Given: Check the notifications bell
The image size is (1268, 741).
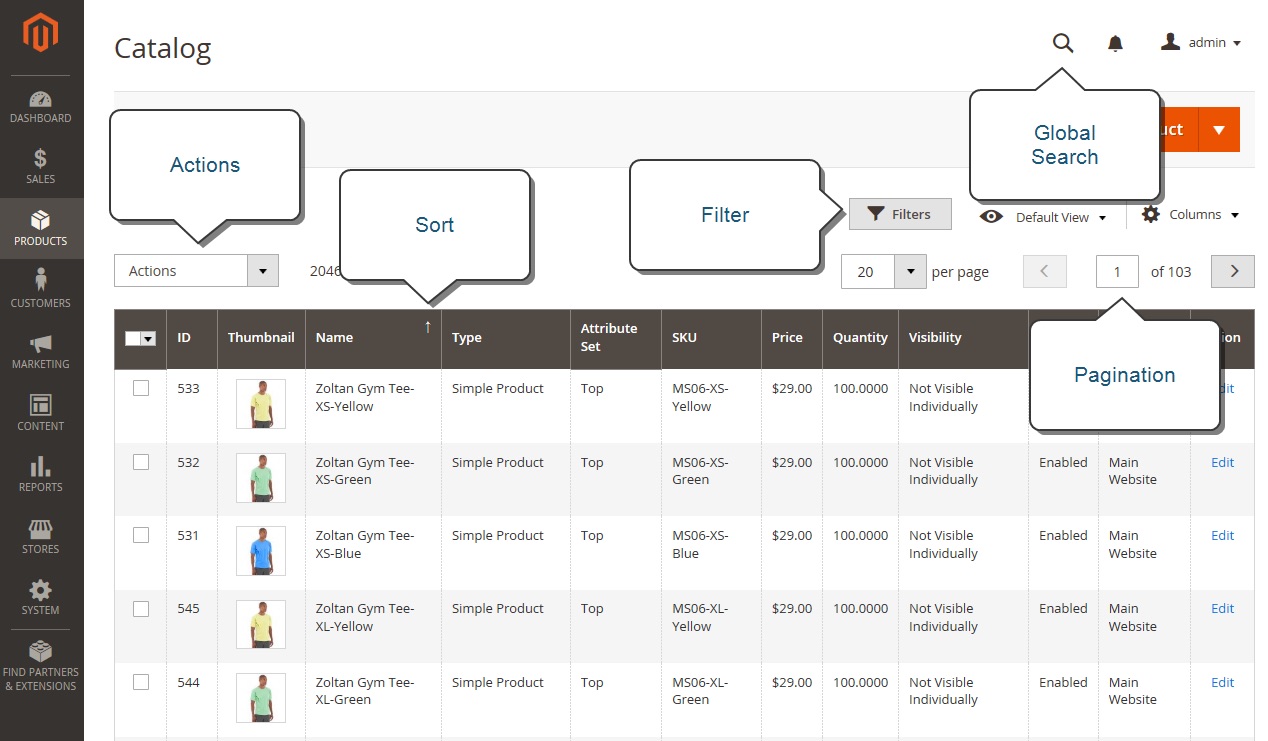Looking at the screenshot, I should click(x=1115, y=43).
